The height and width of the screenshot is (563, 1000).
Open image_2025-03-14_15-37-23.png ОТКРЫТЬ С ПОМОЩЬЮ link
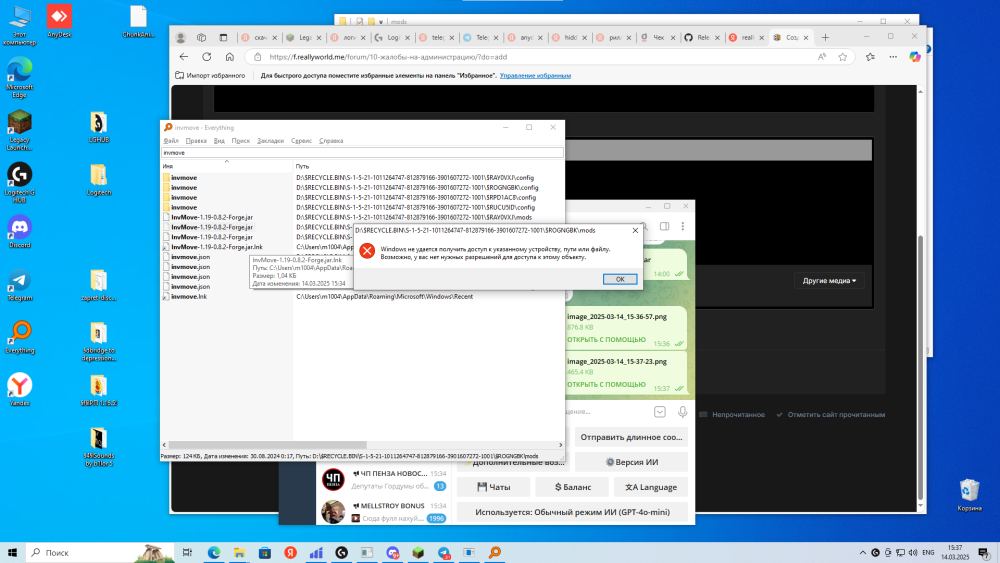[606, 384]
